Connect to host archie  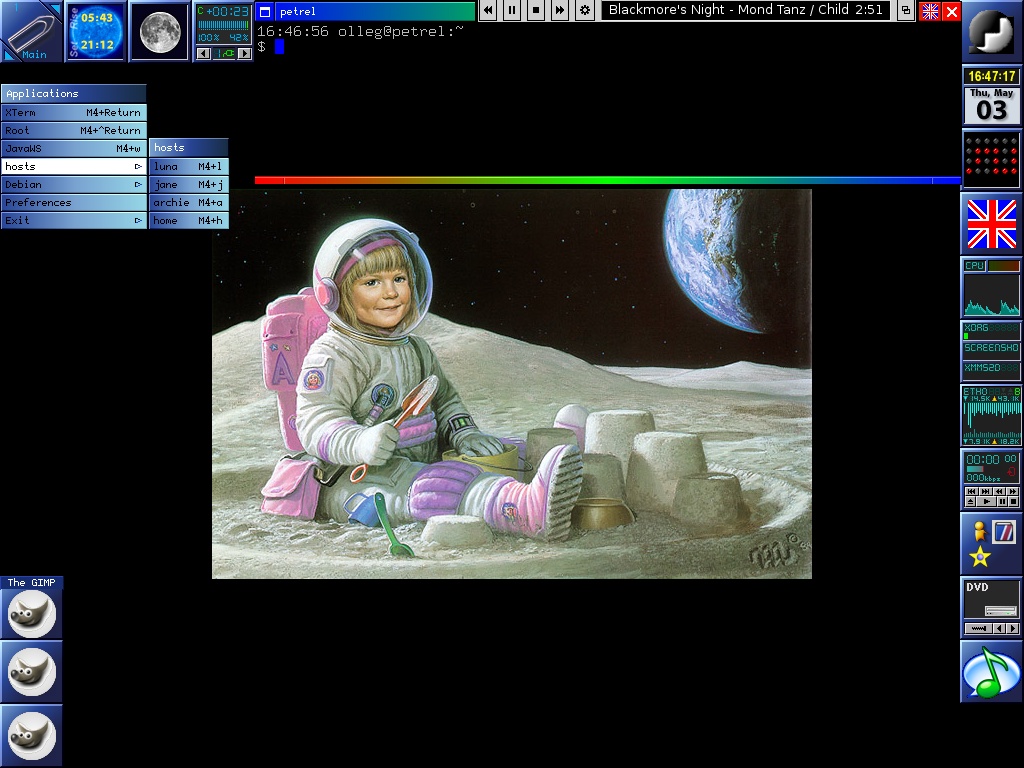(x=189, y=202)
